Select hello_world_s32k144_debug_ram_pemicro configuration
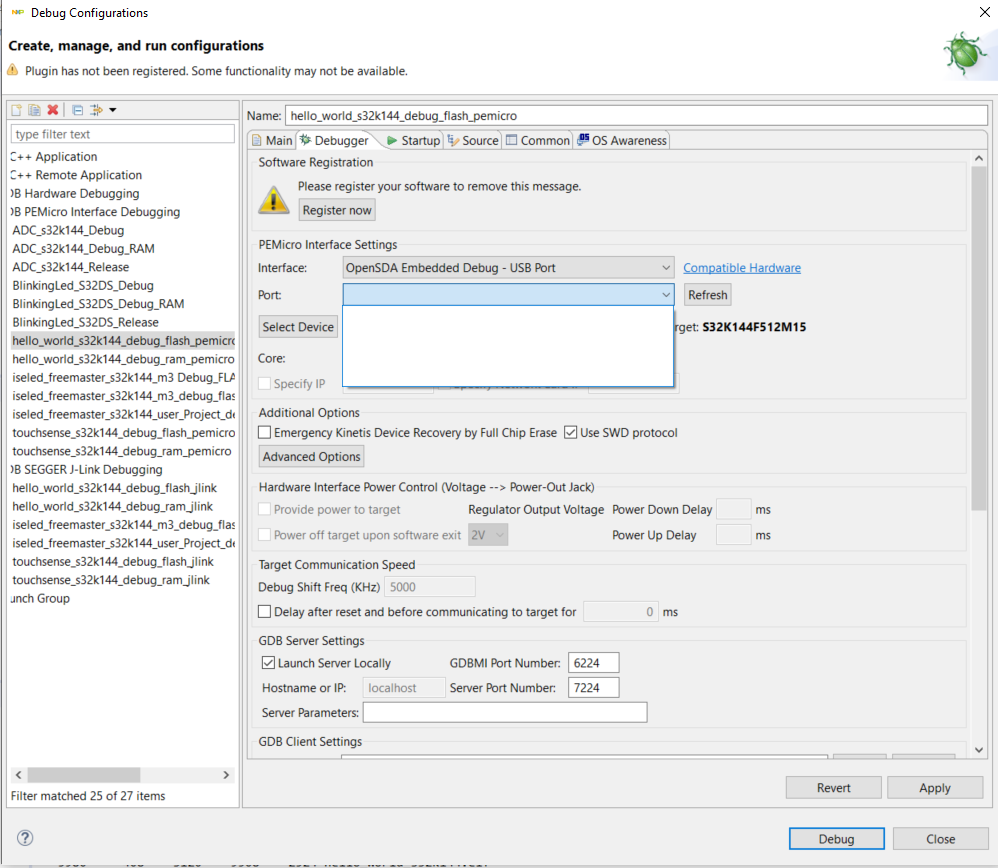 [x=123, y=360]
